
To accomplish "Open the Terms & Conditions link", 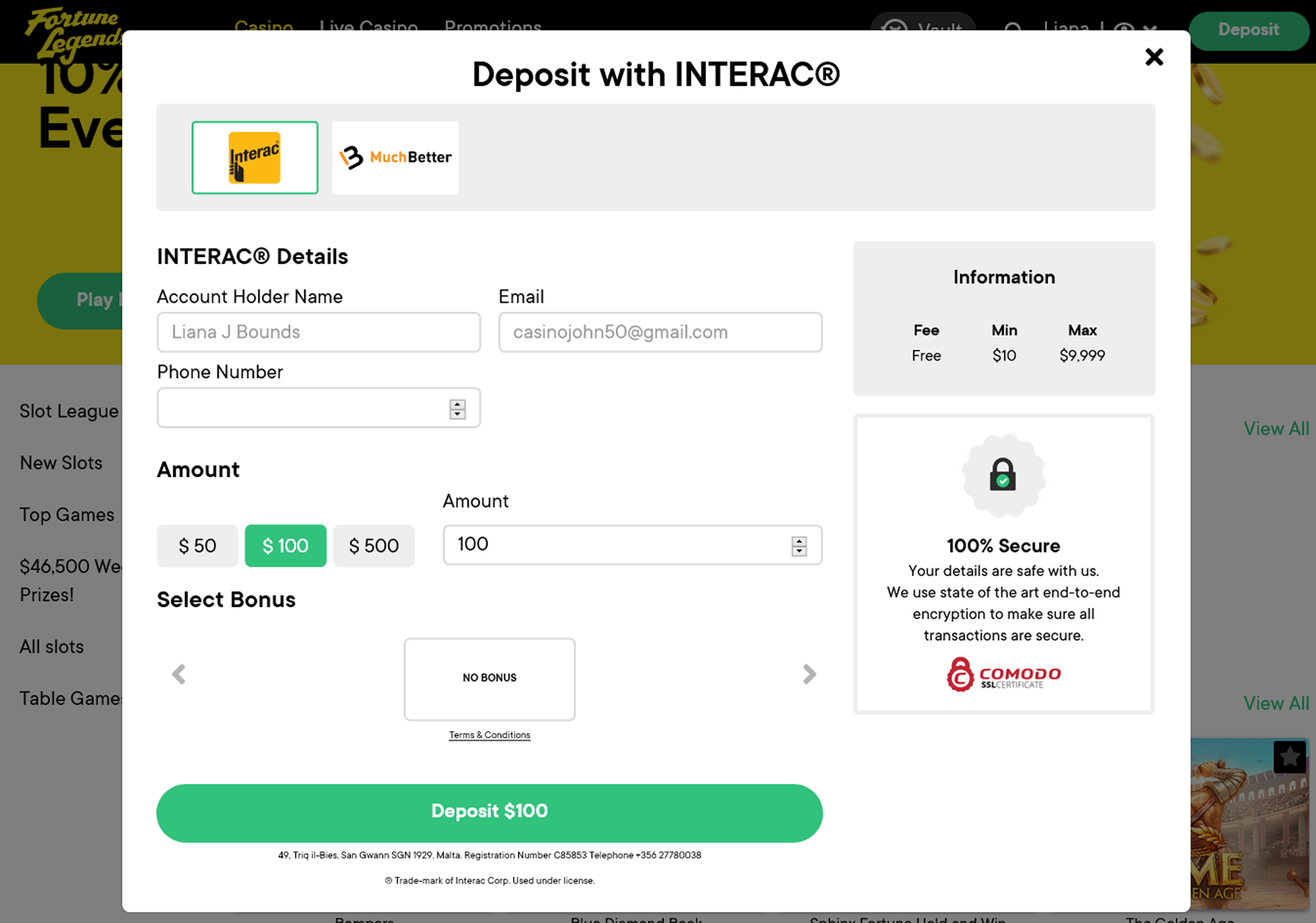I will click(x=489, y=735).
